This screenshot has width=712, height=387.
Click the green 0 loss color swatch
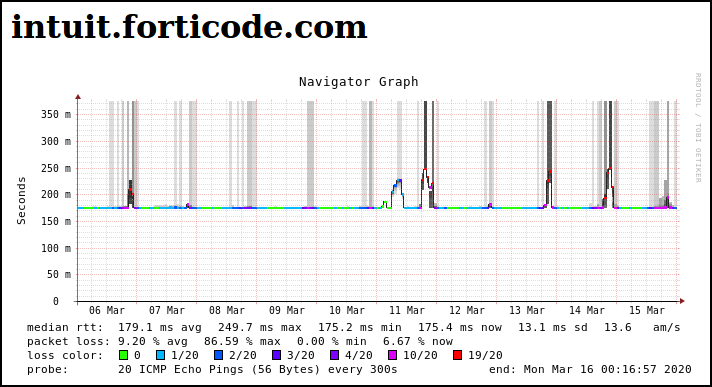[x=123, y=355]
